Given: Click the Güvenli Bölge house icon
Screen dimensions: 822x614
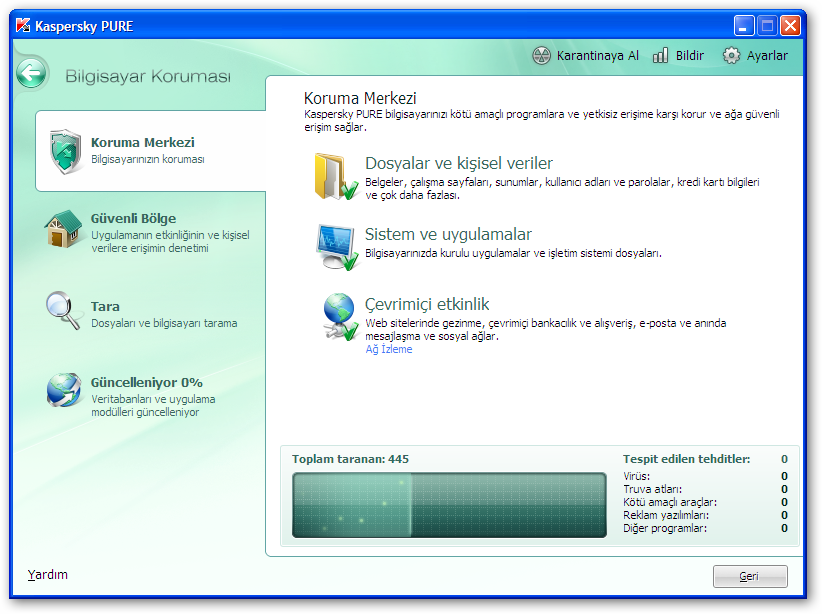Looking at the screenshot, I should 63,229.
